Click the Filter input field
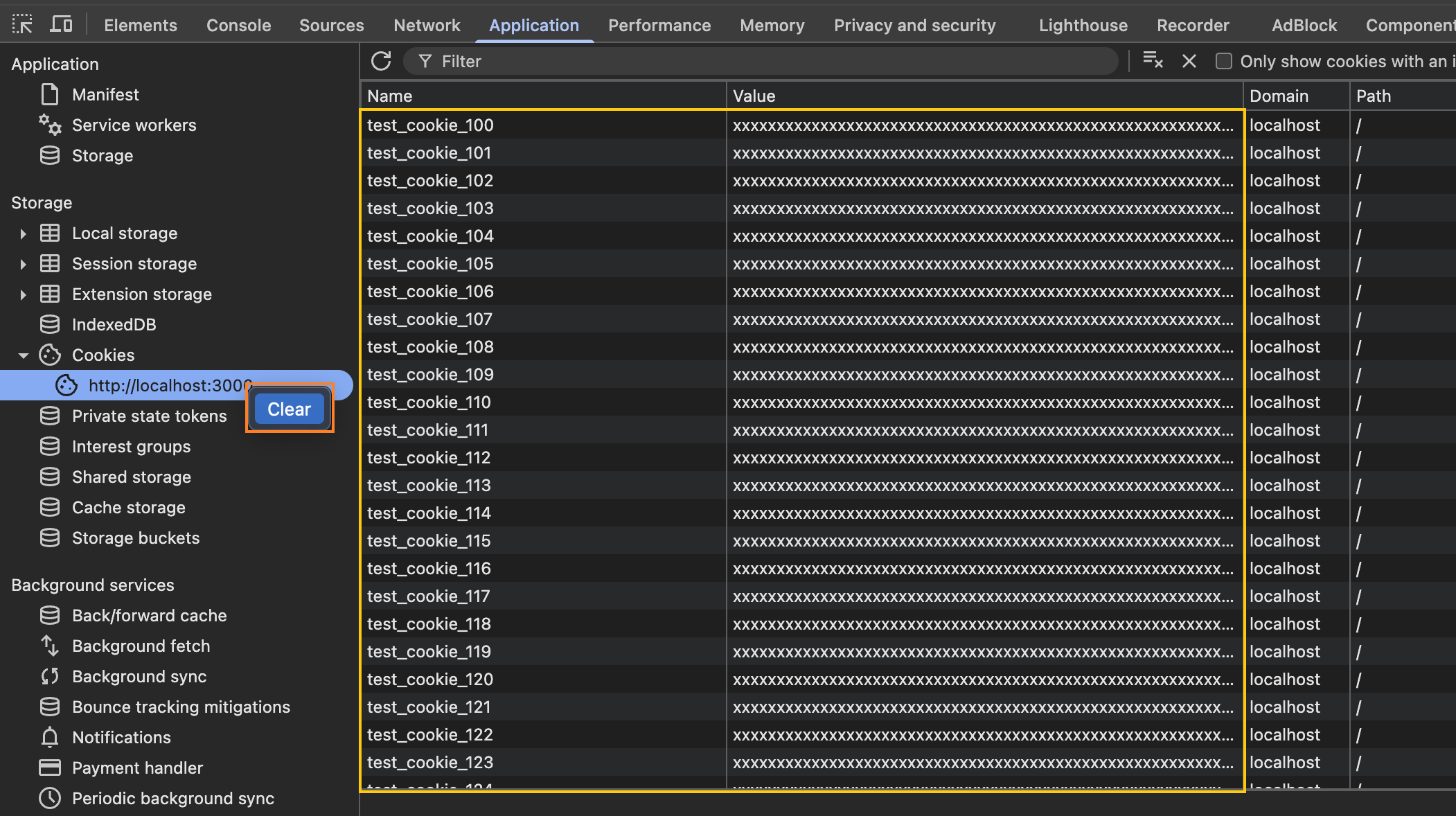 761,61
